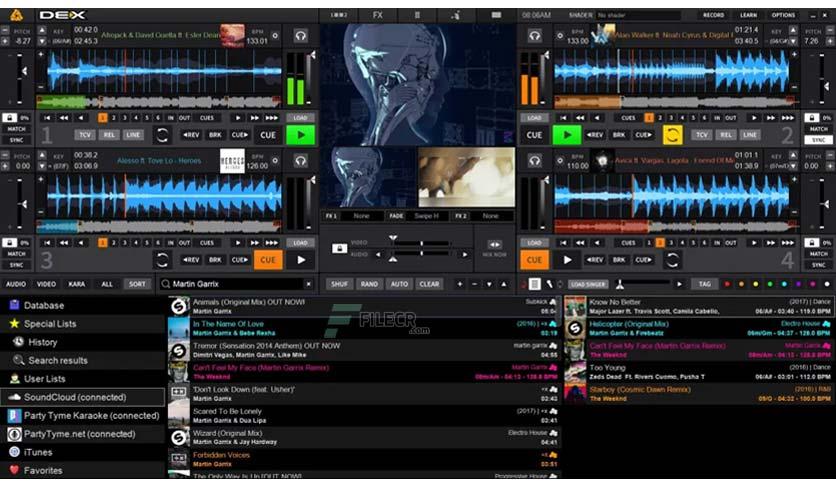The image size is (836, 484).
Task: Toggle SYNC on deck 2
Action: click(818, 140)
